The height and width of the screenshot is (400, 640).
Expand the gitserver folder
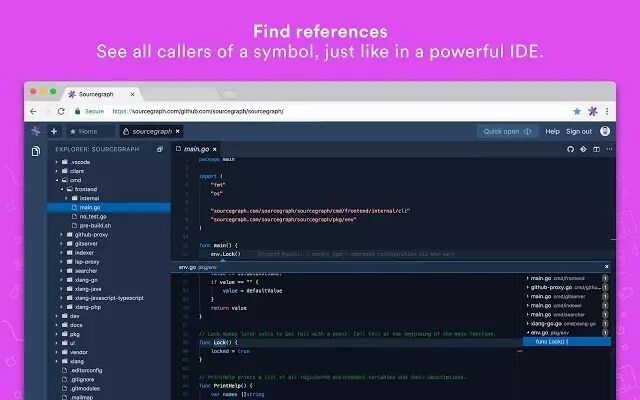tap(62, 244)
